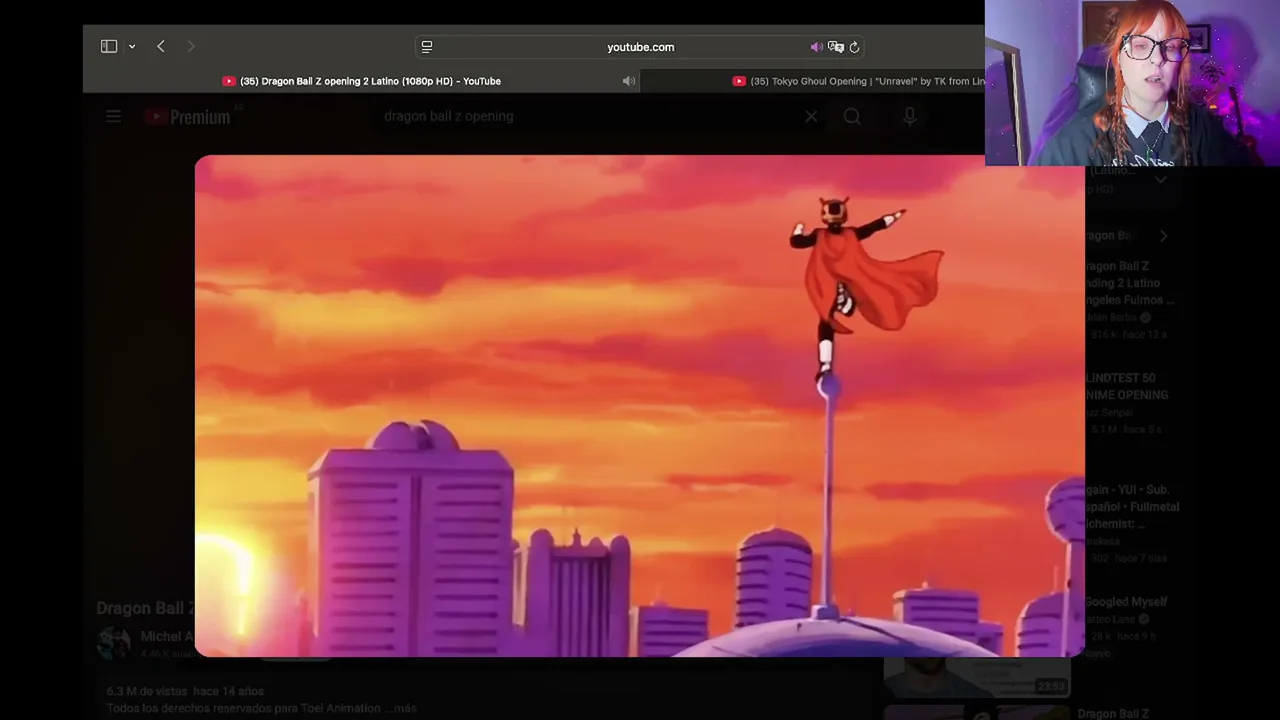
Task: Start voice search with the microphone icon
Action: click(909, 117)
